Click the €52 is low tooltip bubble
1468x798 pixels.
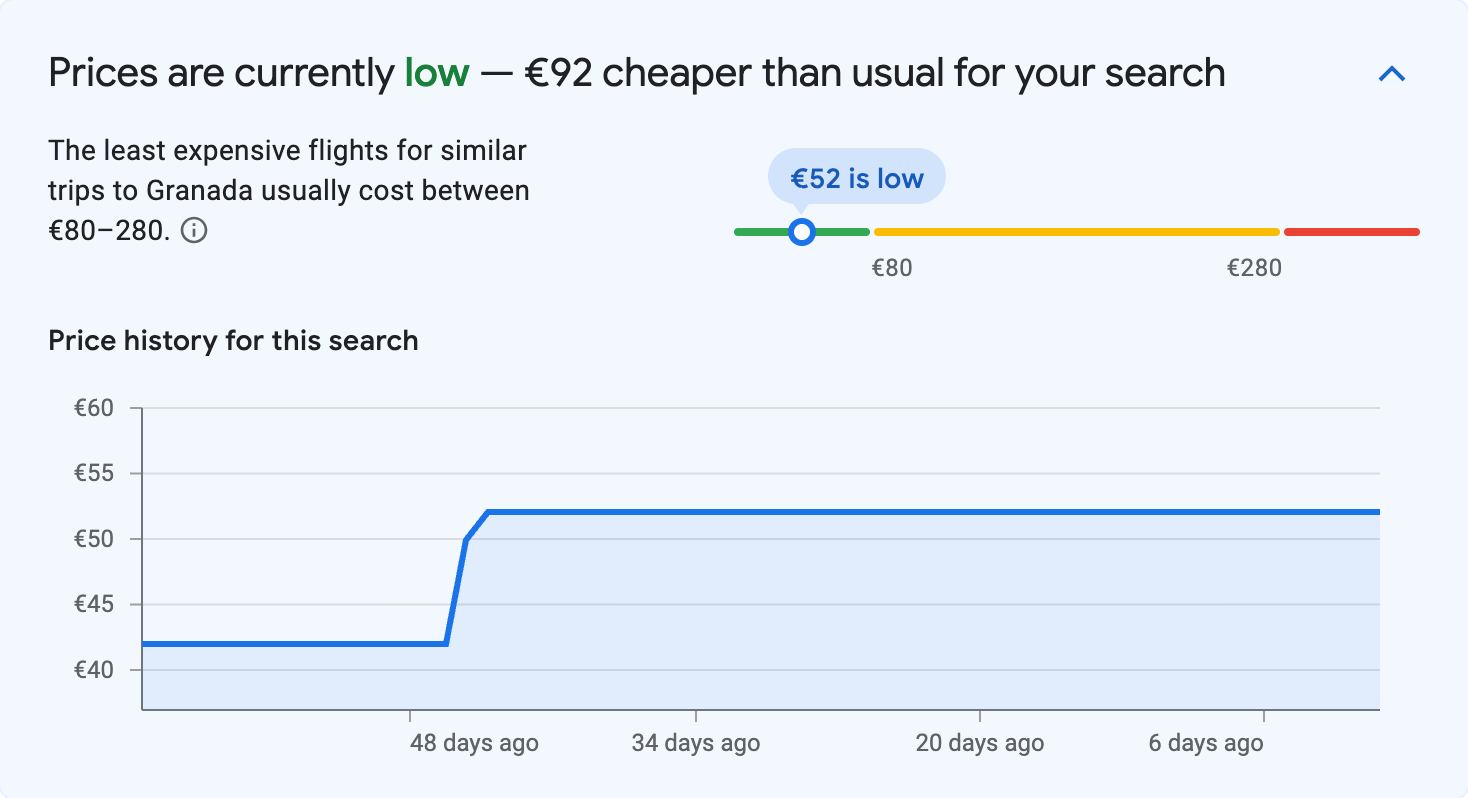(x=856, y=177)
